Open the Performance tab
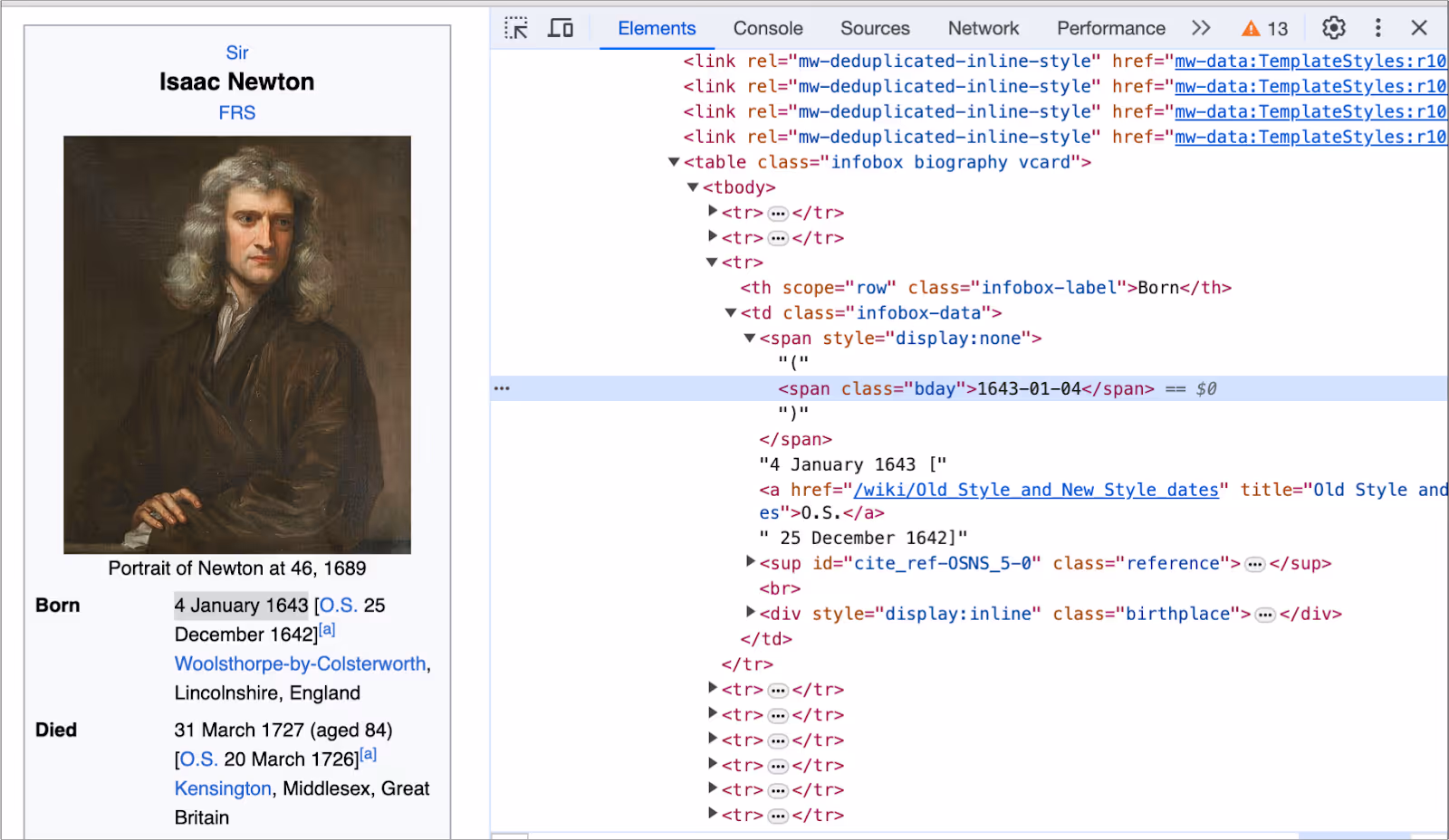 point(1111,28)
